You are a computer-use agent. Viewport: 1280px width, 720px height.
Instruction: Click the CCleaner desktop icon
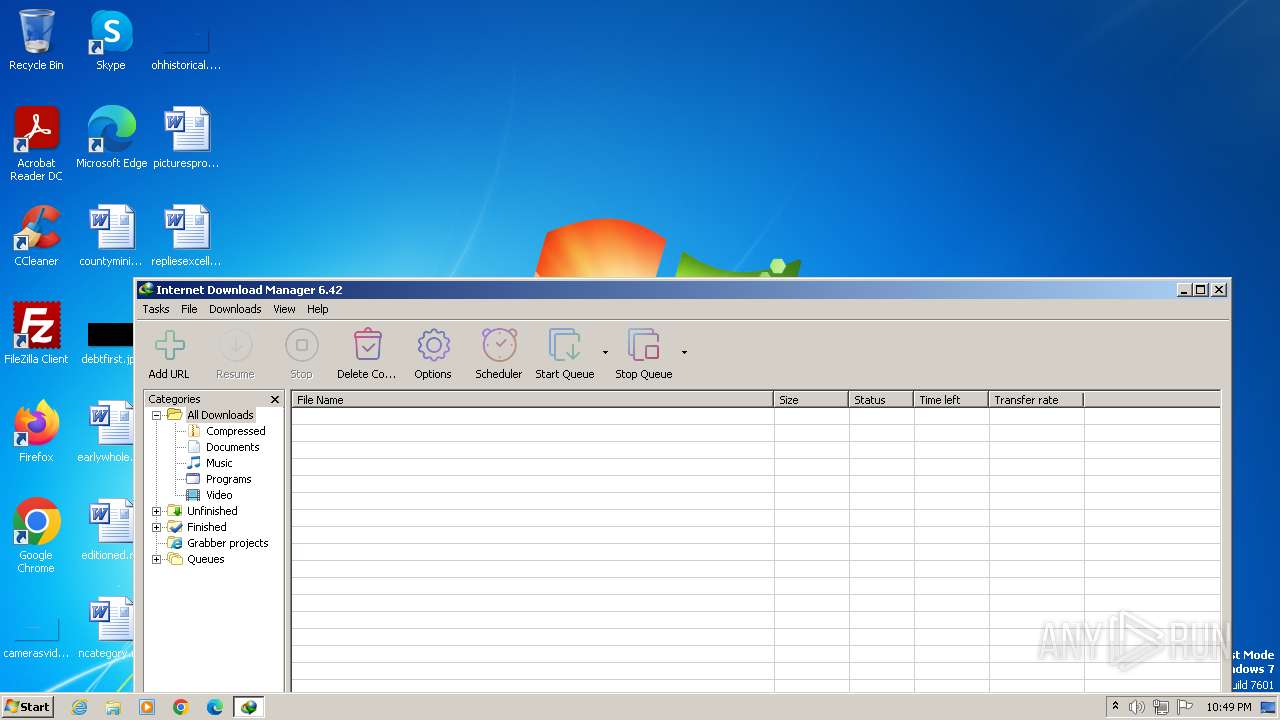pyautogui.click(x=36, y=236)
